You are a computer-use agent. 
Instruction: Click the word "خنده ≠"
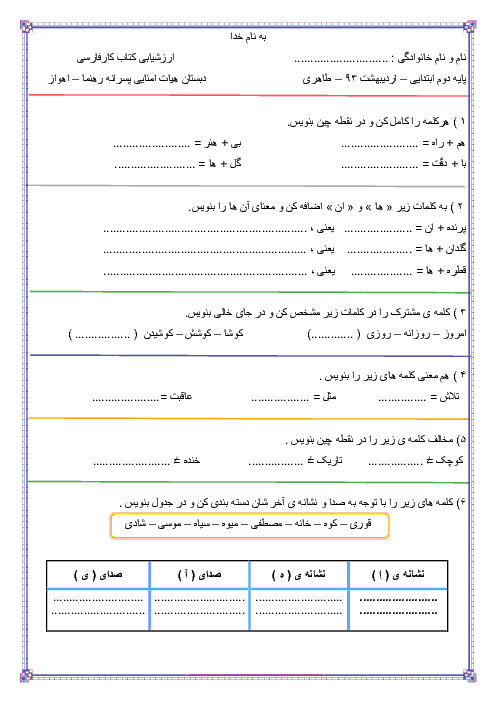187,461
